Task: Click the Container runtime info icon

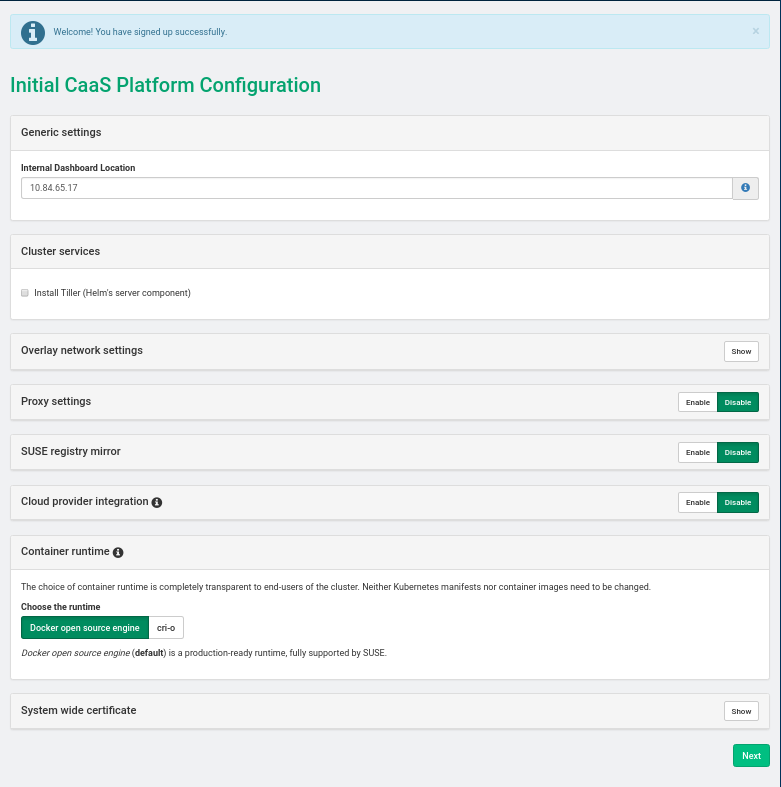Action: 118,552
